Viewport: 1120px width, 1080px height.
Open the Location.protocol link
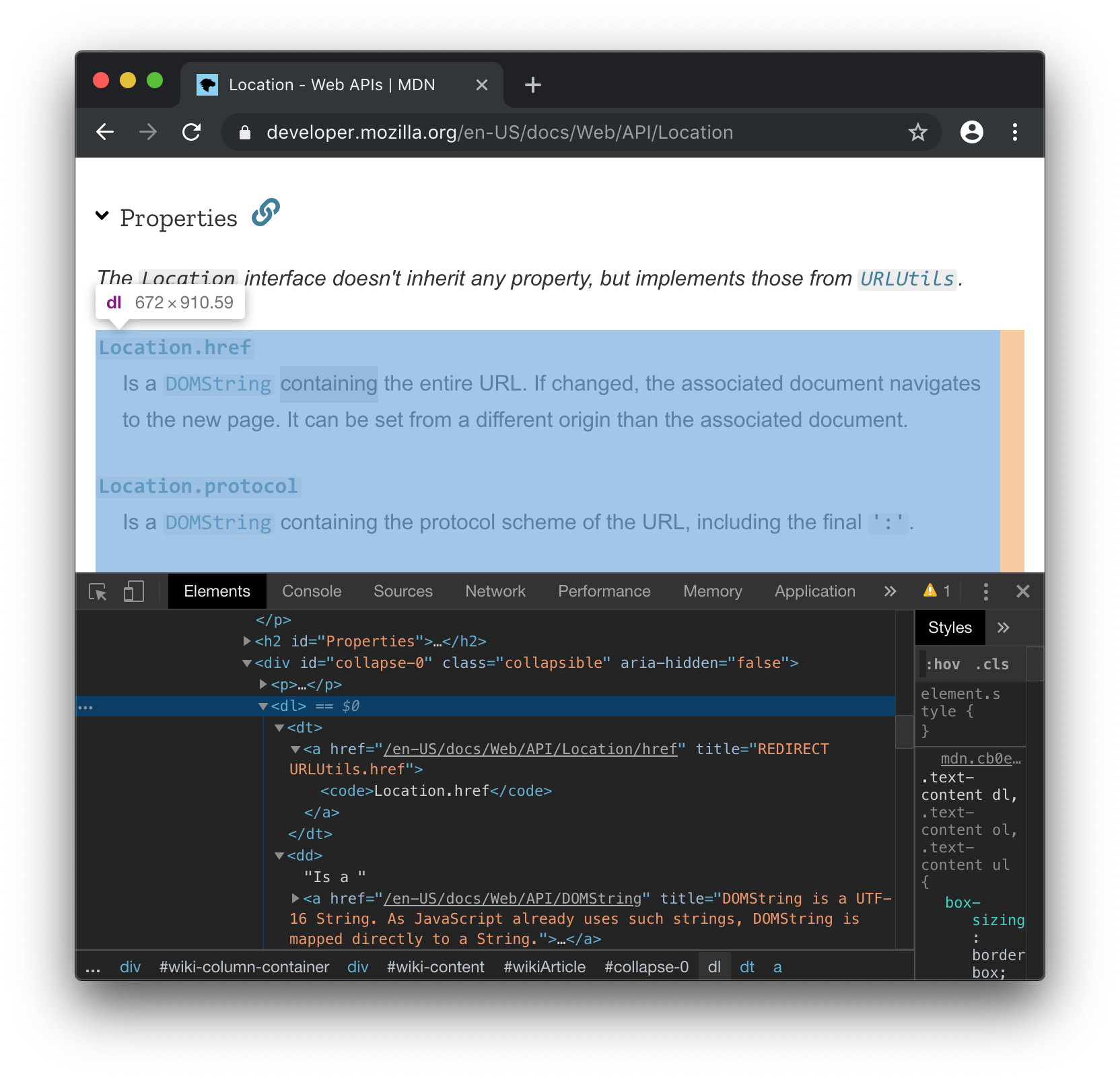[x=198, y=486]
